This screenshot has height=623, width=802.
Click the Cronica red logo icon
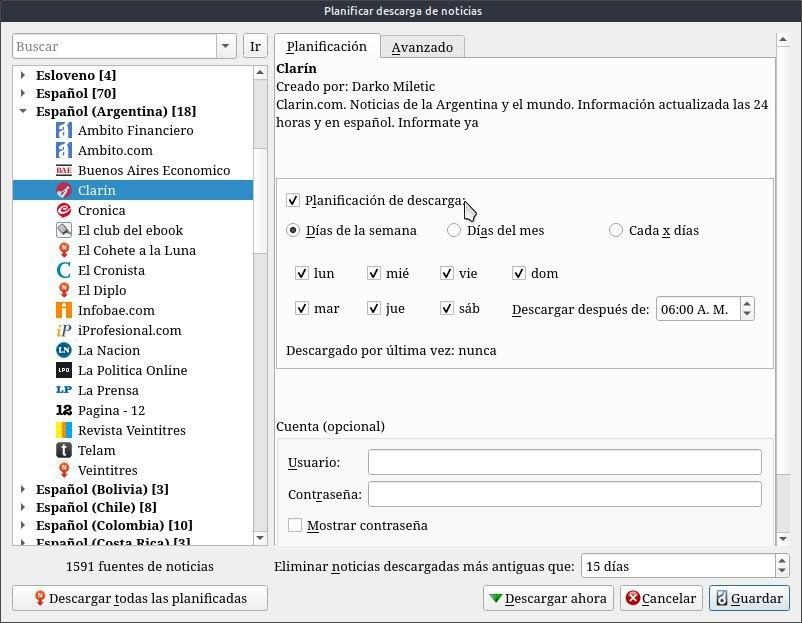(x=63, y=210)
